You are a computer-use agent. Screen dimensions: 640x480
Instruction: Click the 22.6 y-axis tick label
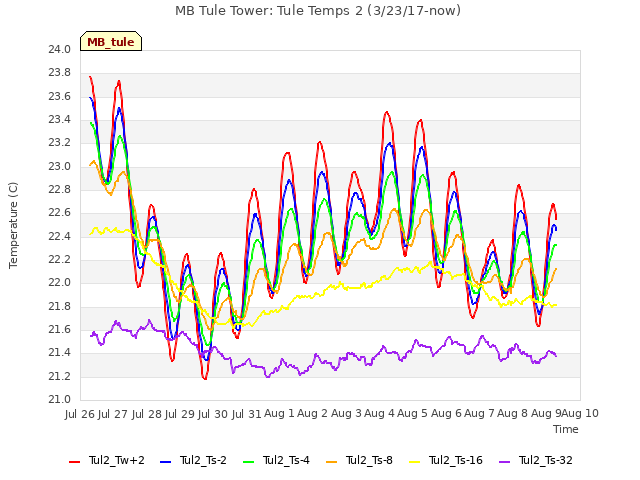tap(60, 213)
